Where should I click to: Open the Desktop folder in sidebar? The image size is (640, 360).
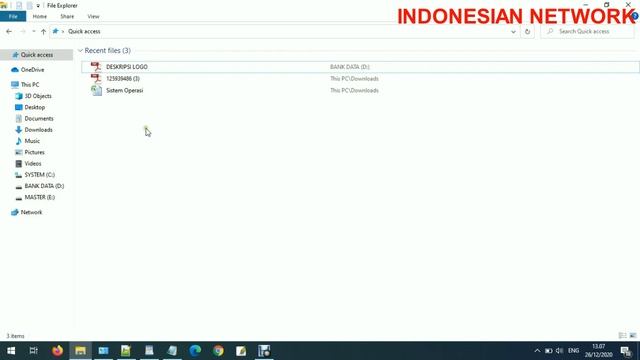tap(34, 107)
